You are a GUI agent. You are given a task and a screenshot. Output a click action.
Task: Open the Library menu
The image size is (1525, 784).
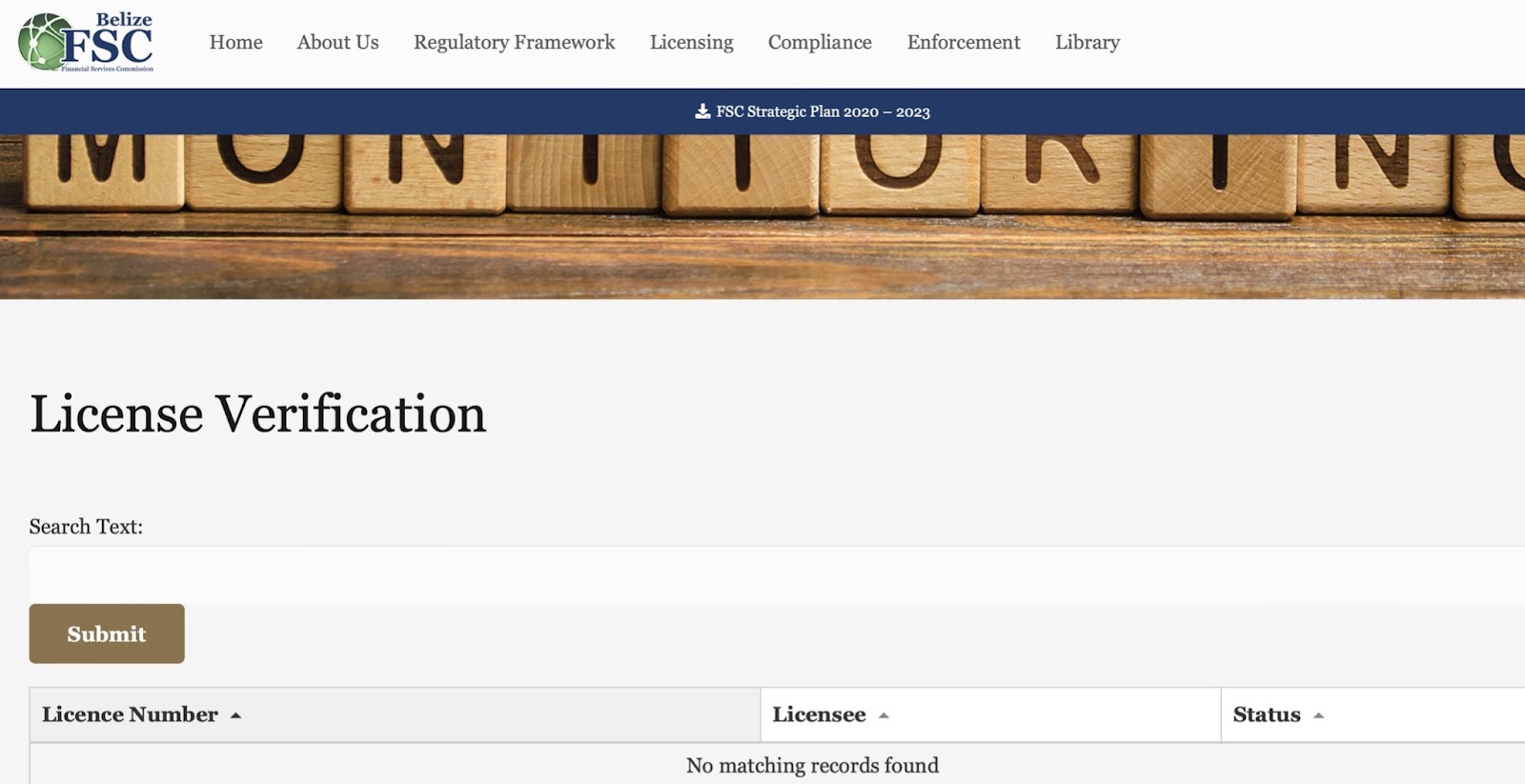(1087, 42)
